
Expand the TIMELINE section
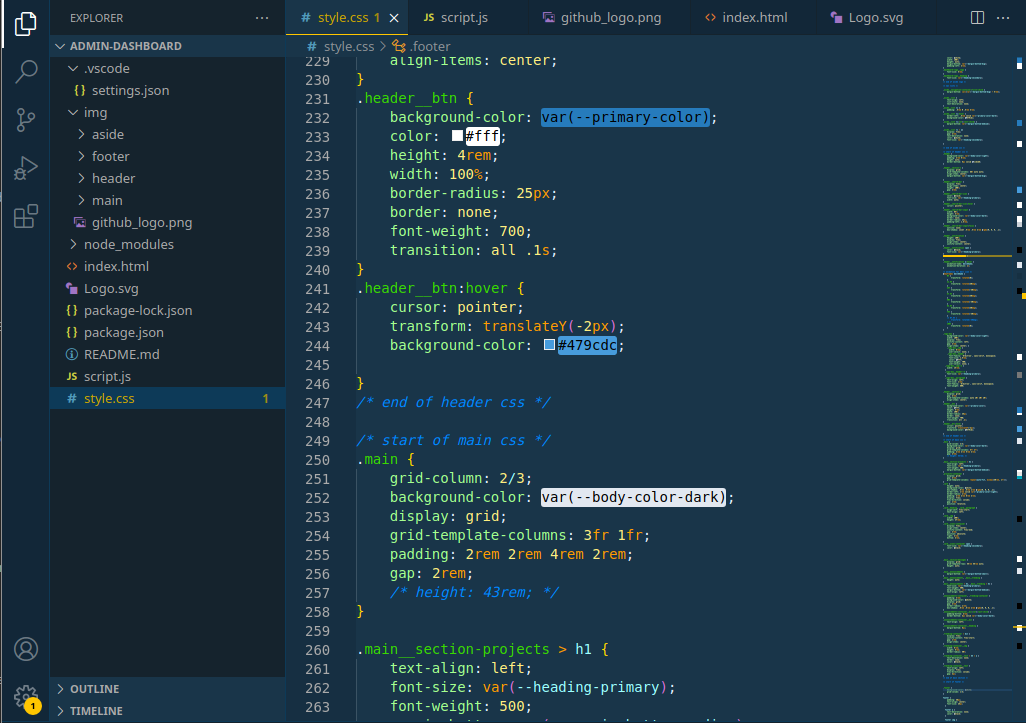click(x=60, y=711)
